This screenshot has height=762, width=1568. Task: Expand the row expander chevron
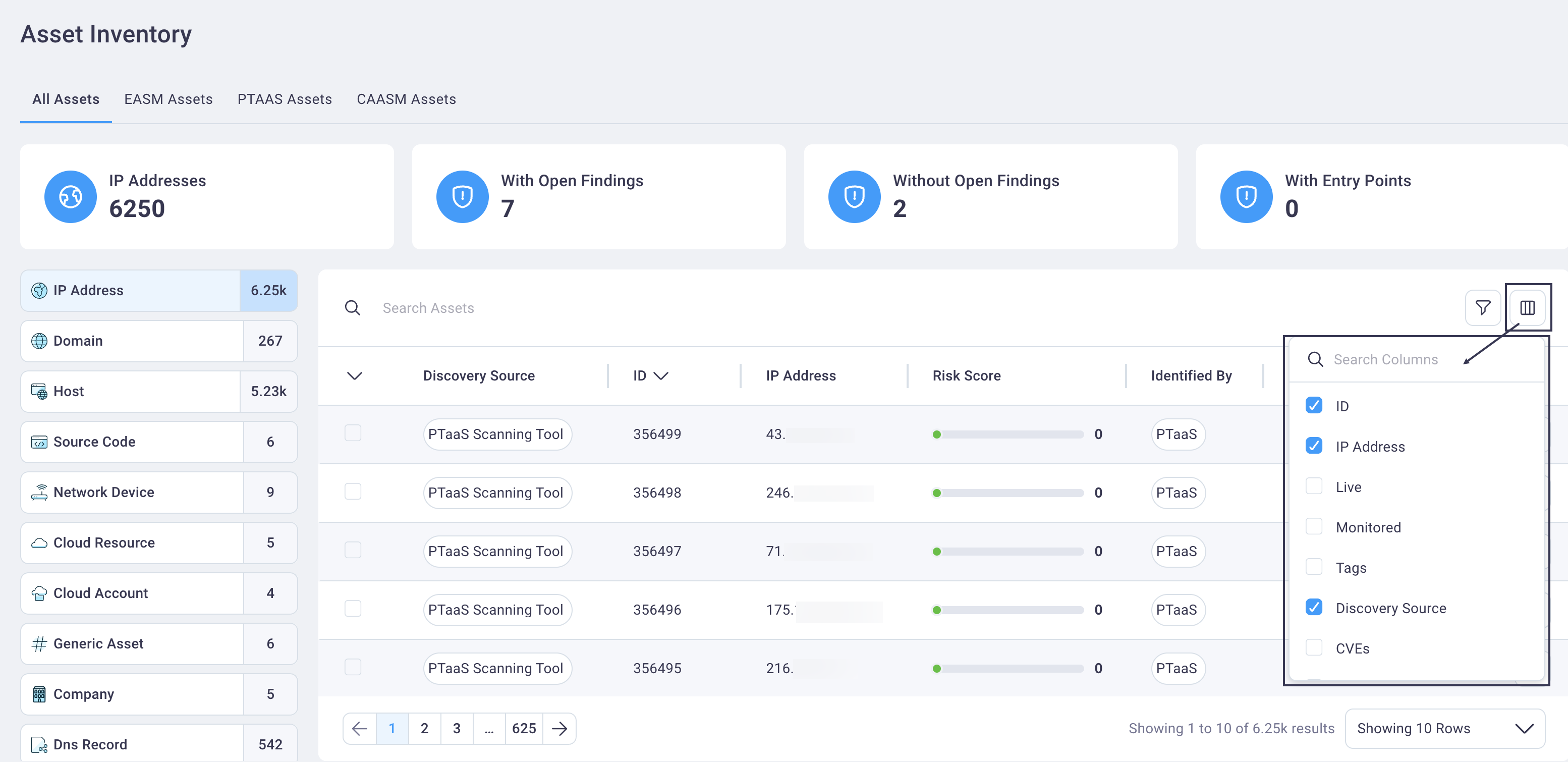[x=354, y=375]
